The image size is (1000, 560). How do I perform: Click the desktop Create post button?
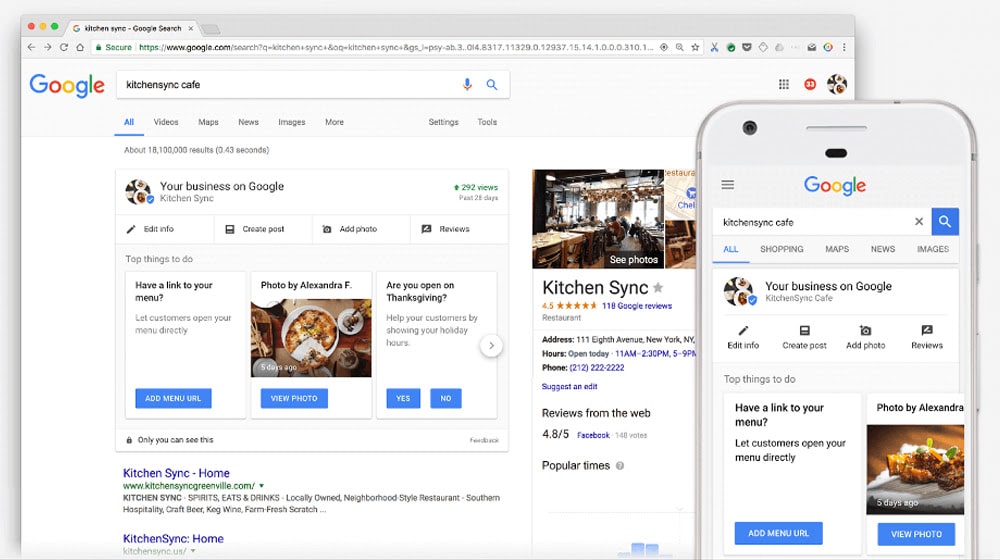click(263, 229)
